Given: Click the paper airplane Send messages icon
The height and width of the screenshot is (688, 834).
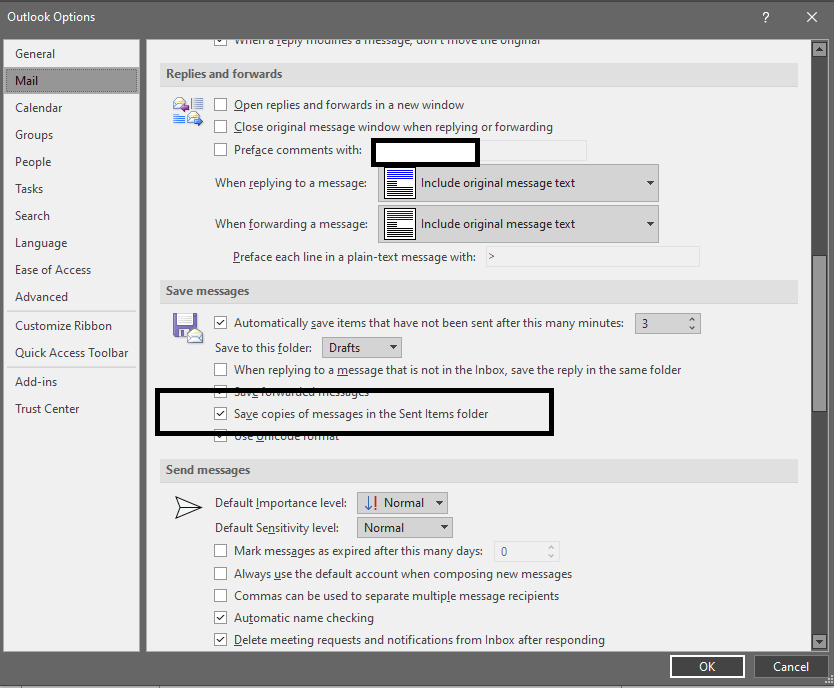Looking at the screenshot, I should (x=188, y=507).
